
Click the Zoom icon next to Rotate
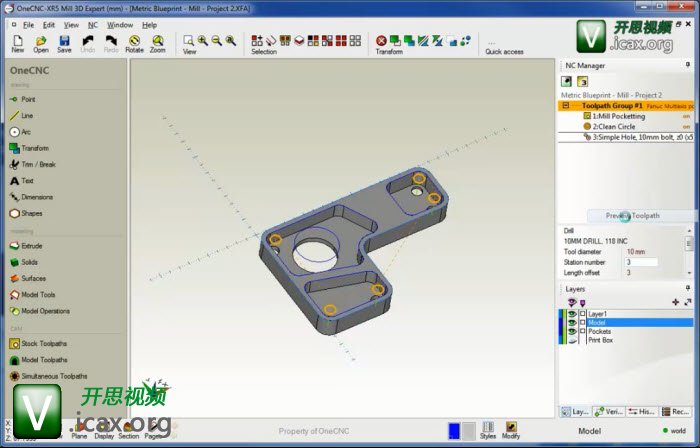coord(158,44)
